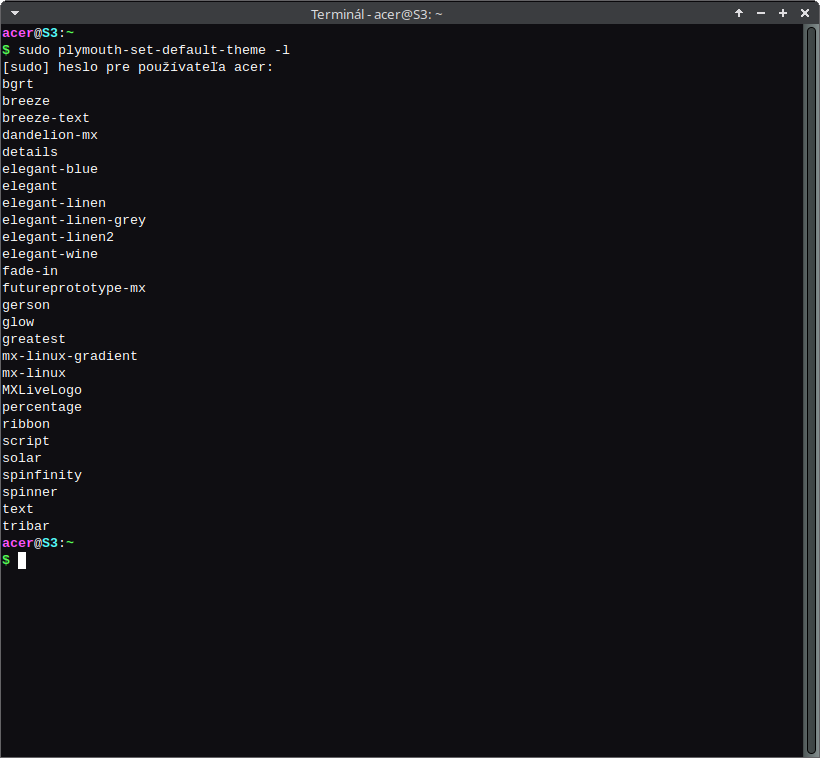Click the 'elegant-linen' theme line

pyautogui.click(x=54, y=203)
